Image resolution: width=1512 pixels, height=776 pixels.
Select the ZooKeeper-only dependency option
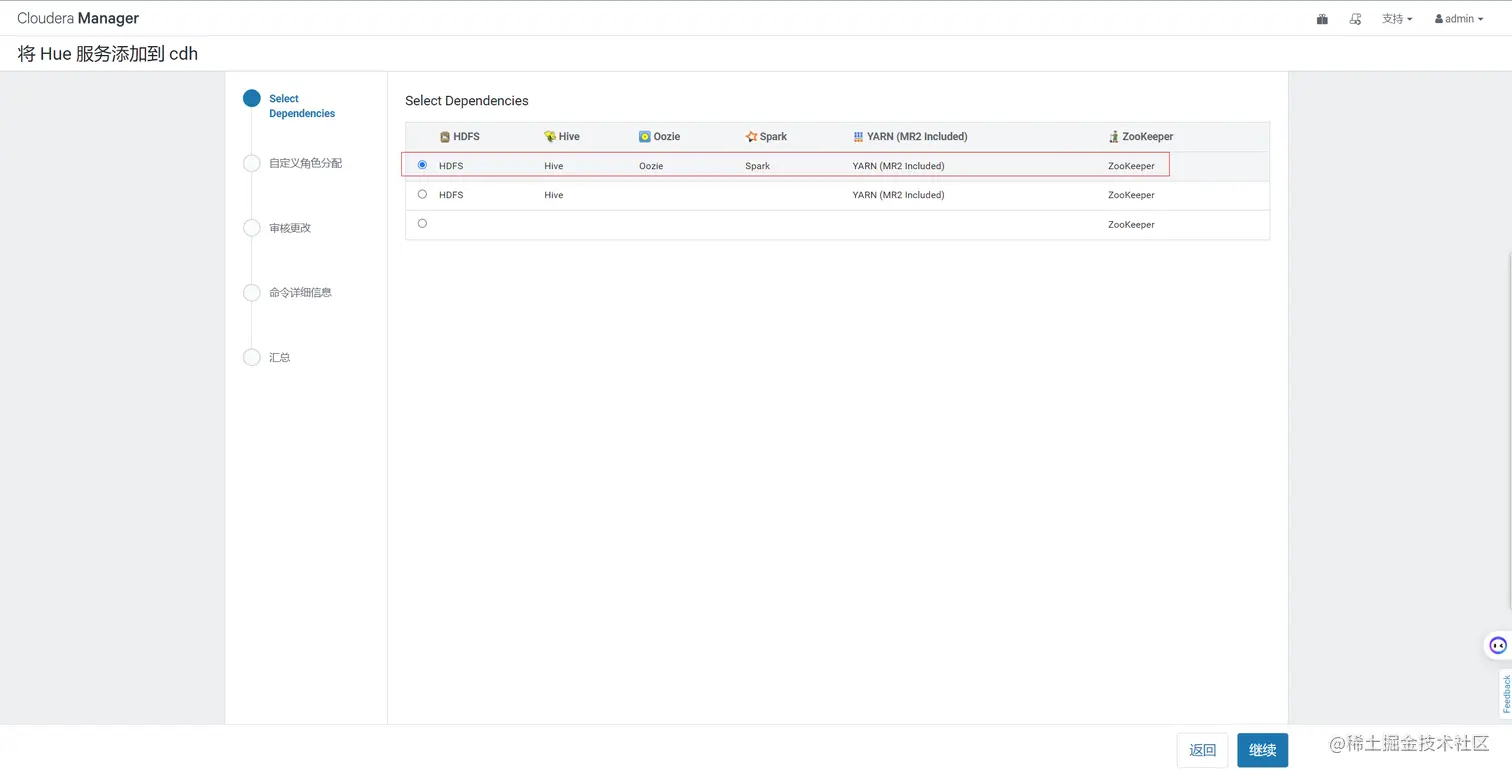coord(422,223)
